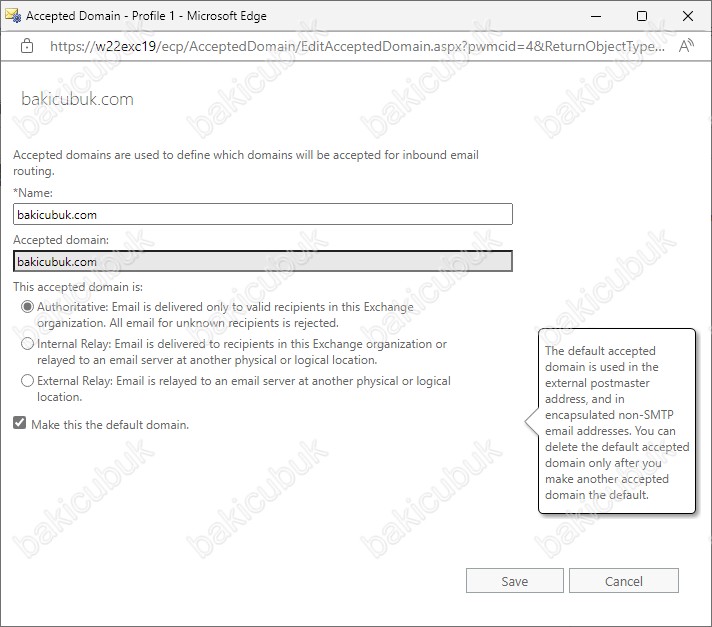
Task: Select the Authoritative domain radio button
Action: tap(27, 307)
